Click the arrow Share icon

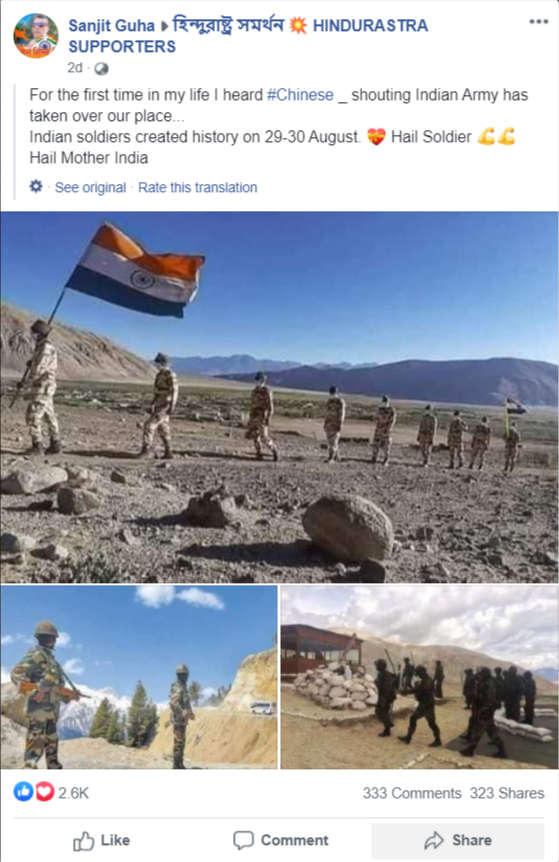tap(434, 840)
